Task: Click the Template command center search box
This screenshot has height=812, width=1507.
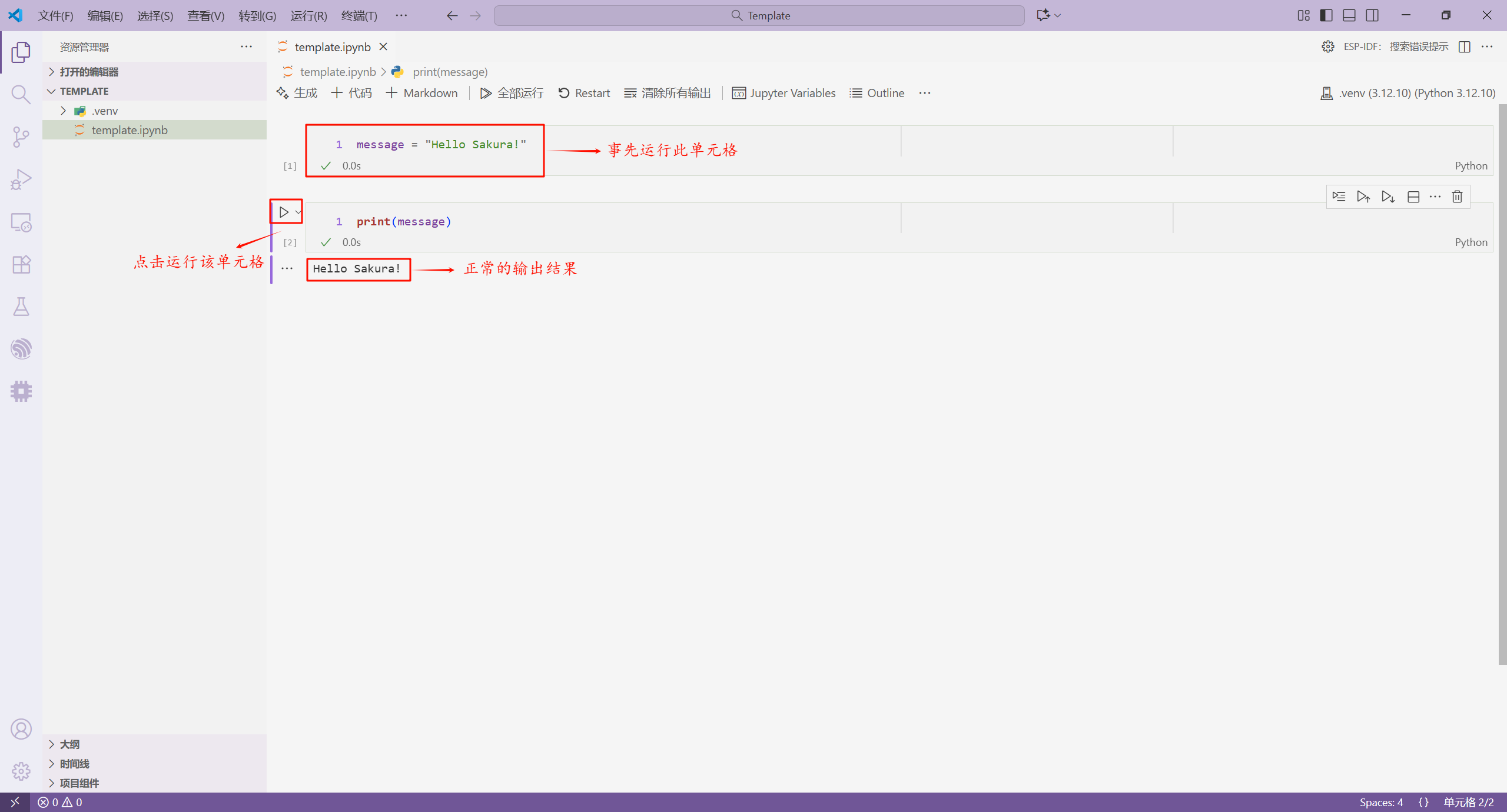Action: (x=759, y=16)
